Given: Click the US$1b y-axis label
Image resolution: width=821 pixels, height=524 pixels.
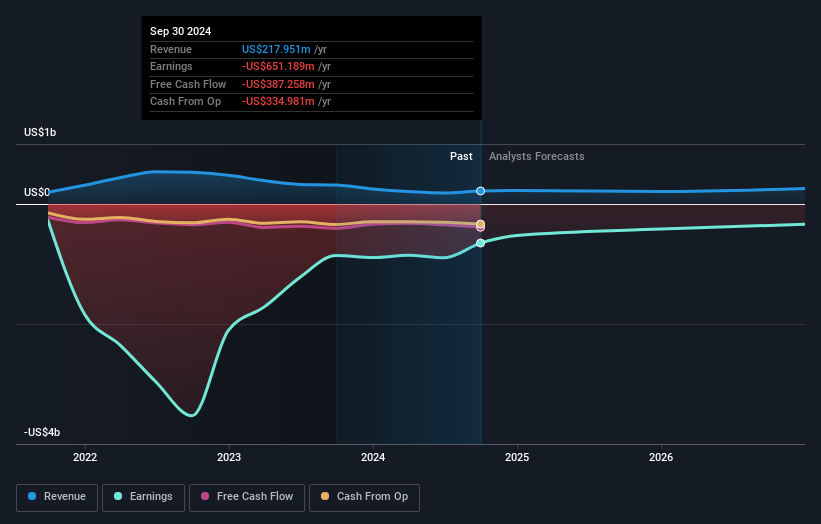Looking at the screenshot, I should [x=40, y=132].
